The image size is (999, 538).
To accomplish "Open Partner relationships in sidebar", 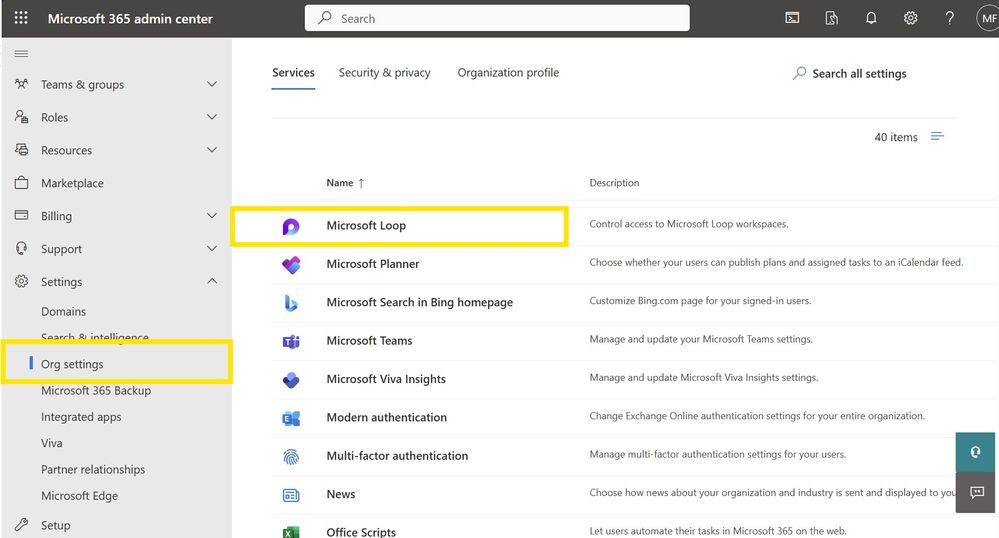I will [93, 470].
